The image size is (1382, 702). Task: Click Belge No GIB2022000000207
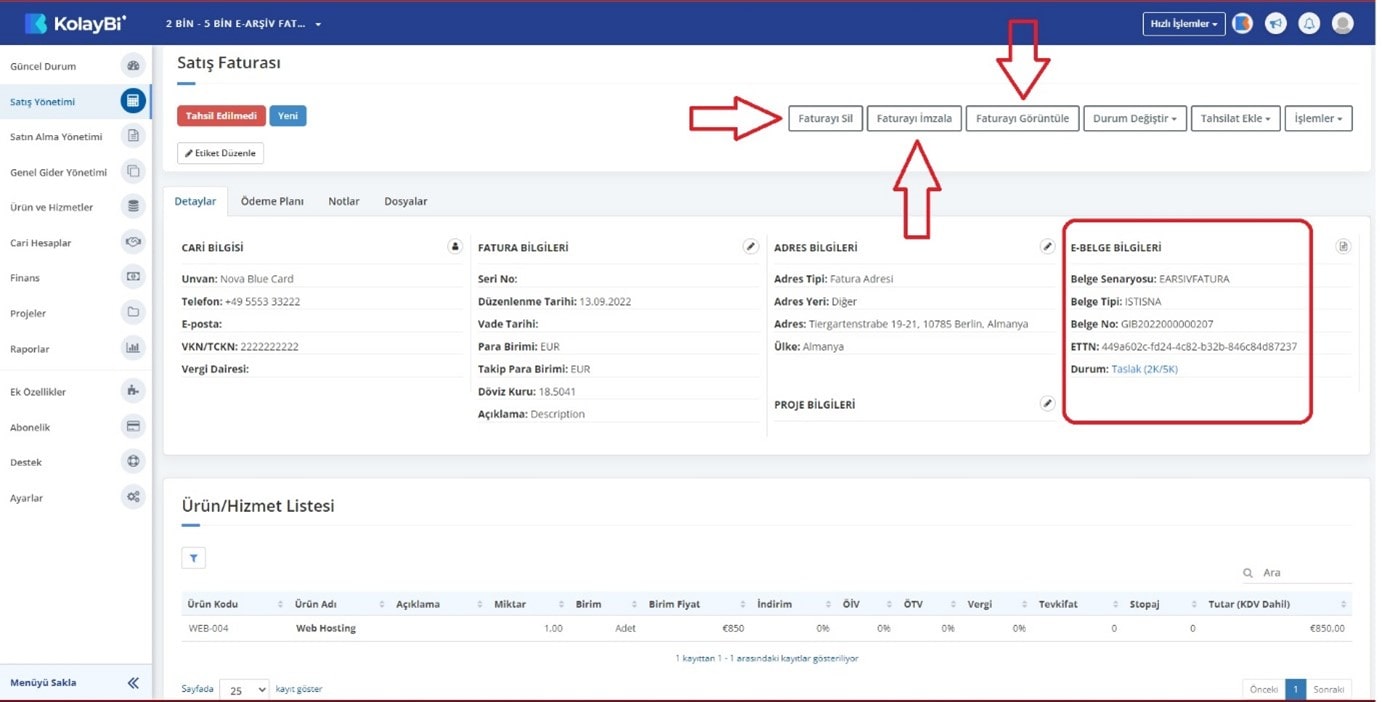click(1167, 324)
